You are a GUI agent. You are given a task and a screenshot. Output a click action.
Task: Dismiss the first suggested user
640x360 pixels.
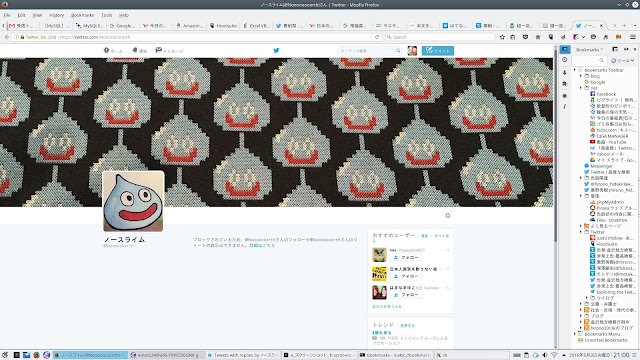point(448,250)
